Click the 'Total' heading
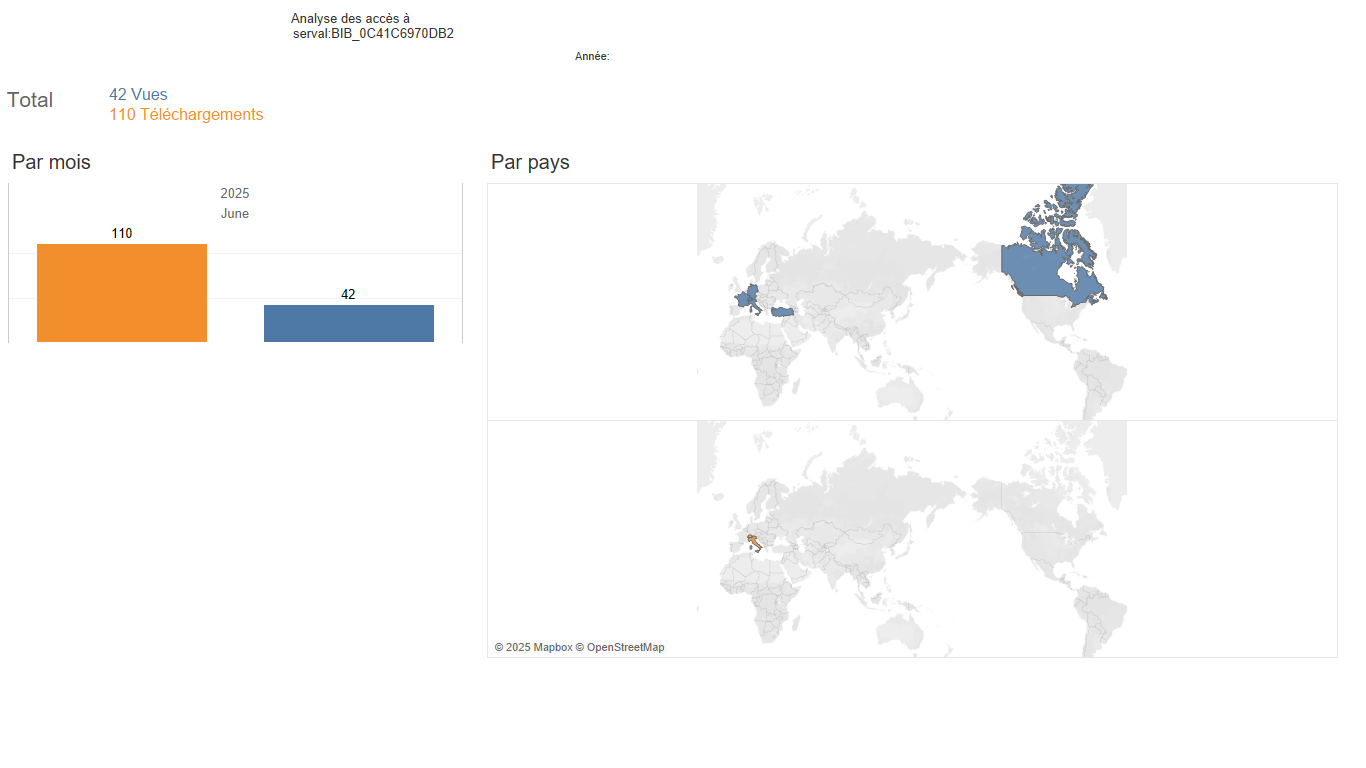 point(30,100)
